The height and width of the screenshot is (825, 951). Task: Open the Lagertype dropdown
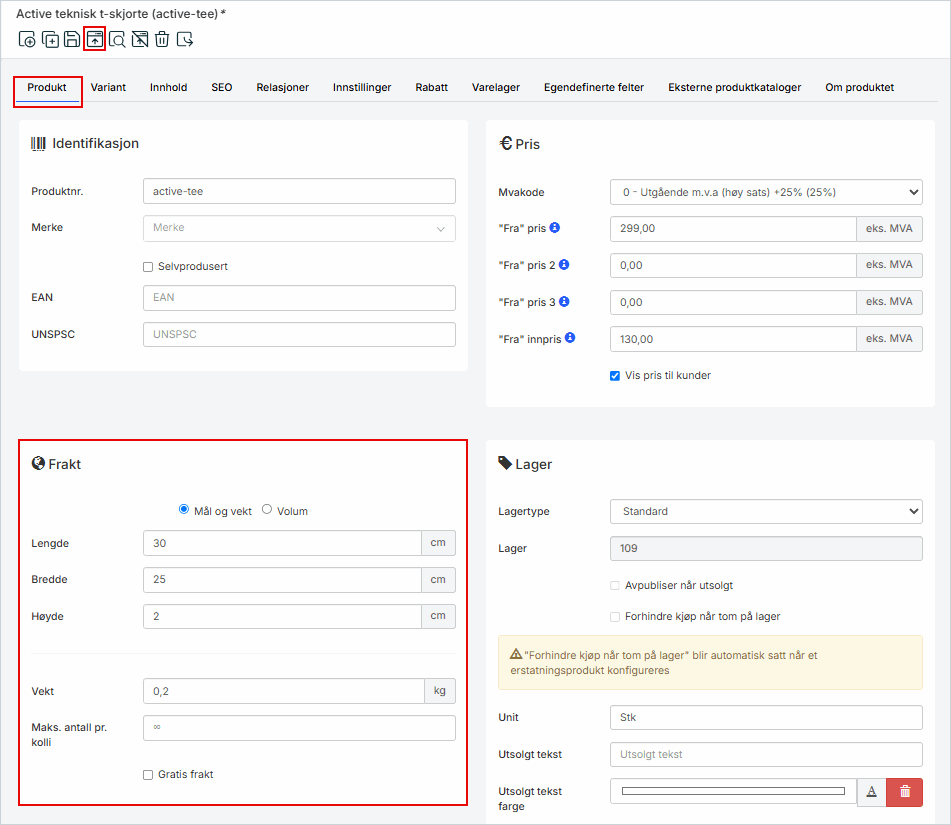click(765, 511)
